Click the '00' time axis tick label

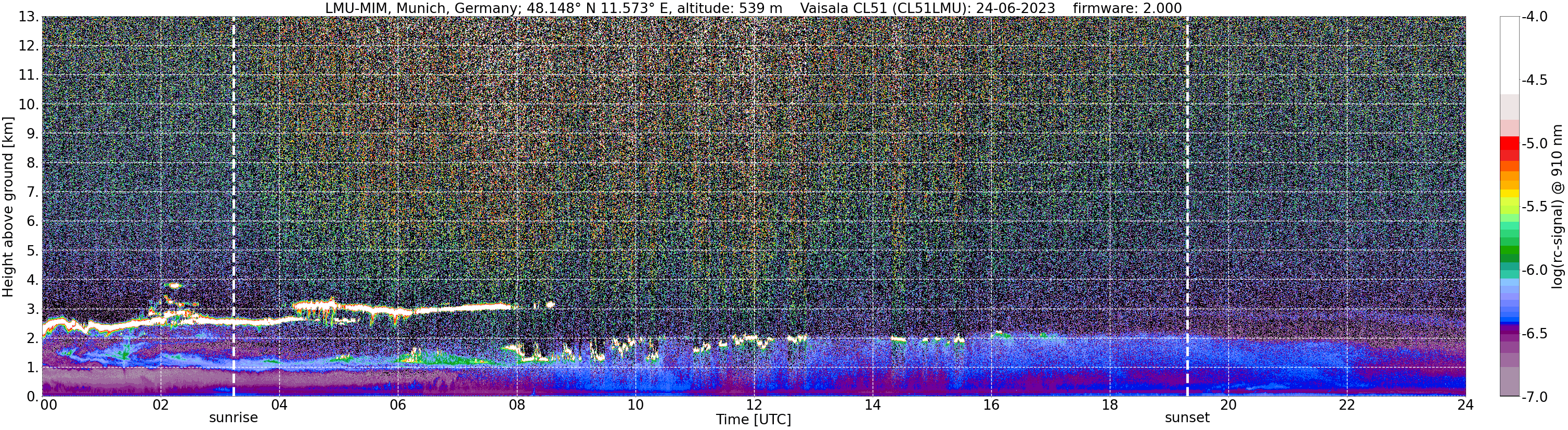pyautogui.click(x=49, y=405)
